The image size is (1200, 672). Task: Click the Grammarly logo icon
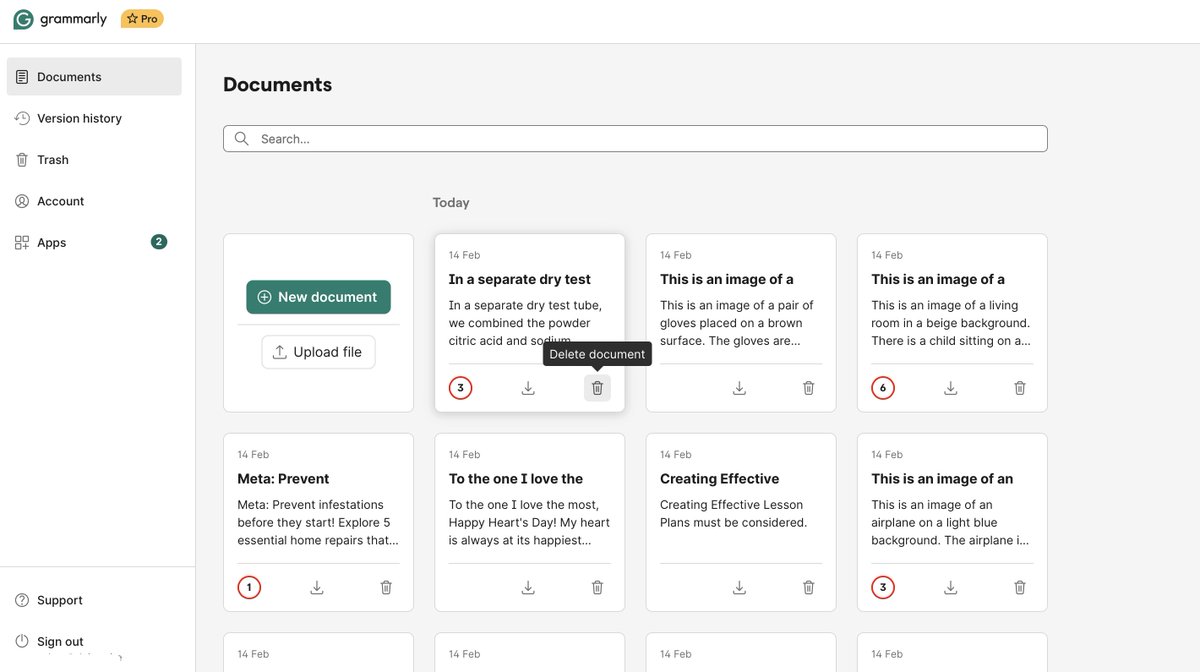(23, 19)
